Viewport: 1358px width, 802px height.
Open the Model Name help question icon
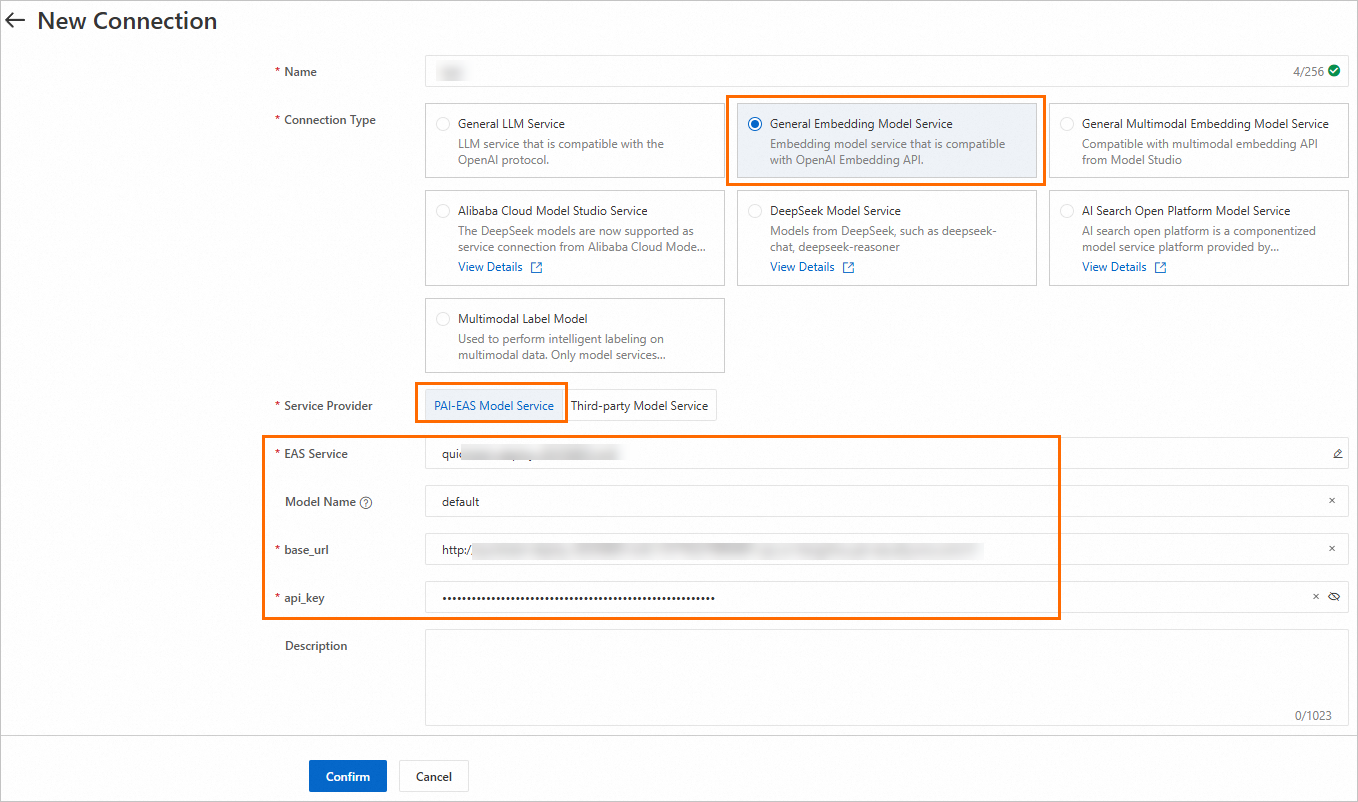(366, 503)
